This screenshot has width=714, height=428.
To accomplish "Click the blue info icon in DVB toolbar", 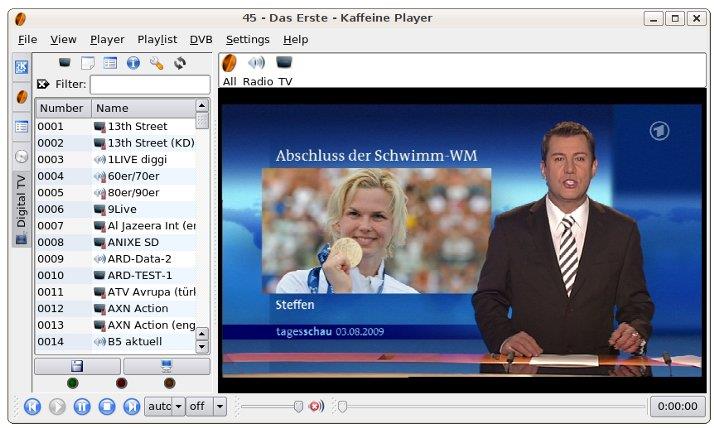I will click(x=133, y=63).
